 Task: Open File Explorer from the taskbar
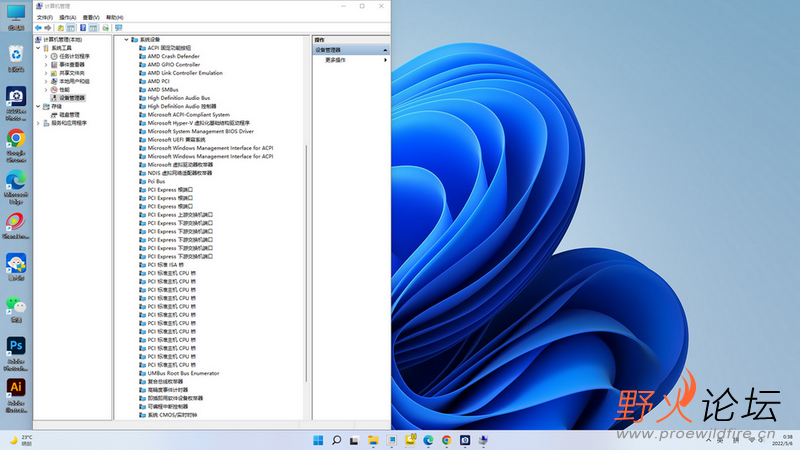pos(373,440)
